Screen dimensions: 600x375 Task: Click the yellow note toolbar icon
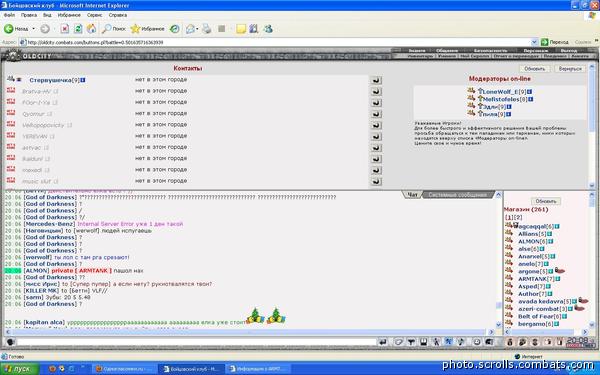tap(241, 29)
